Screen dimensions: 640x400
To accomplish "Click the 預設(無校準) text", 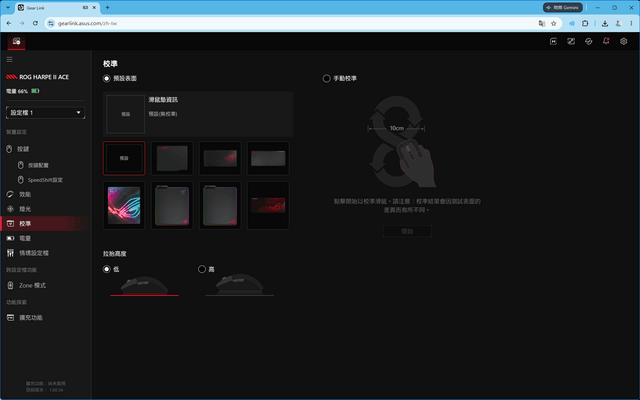I will click(x=163, y=114).
